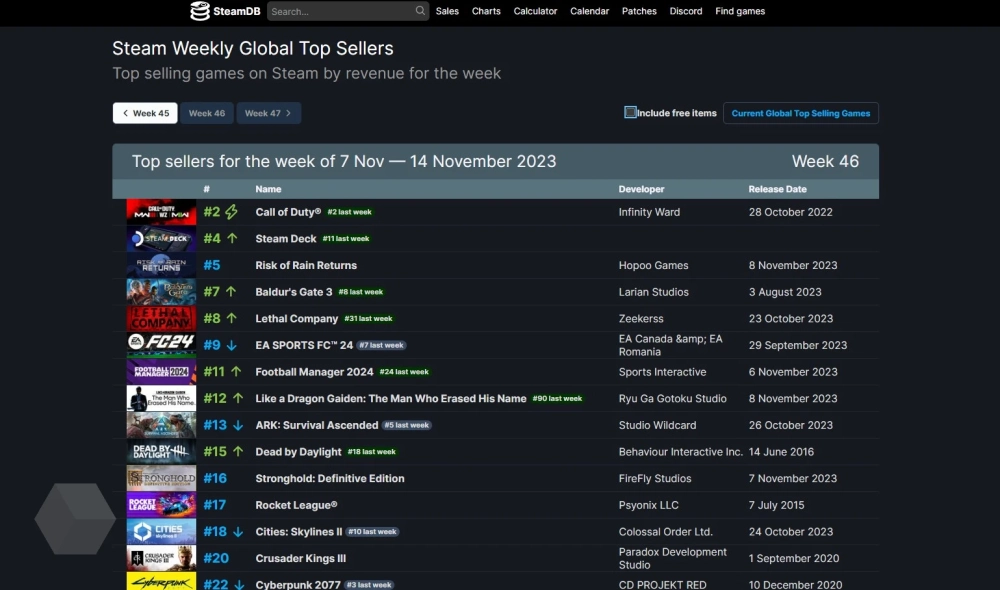Click the Dead by Daylight thumbnail
1000x590 pixels.
pyautogui.click(x=161, y=452)
